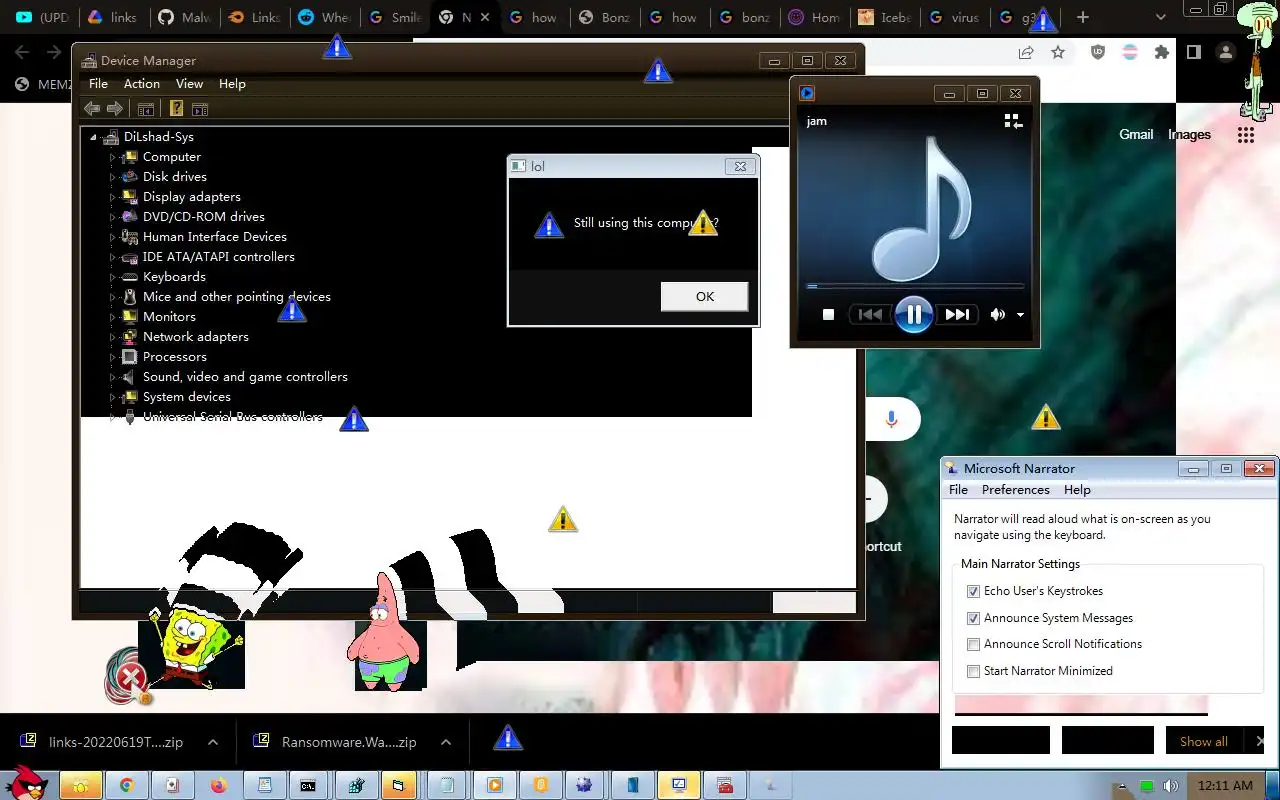Image resolution: width=1280 pixels, height=800 pixels.
Task: Mute the media player speaker icon
Action: (997, 314)
